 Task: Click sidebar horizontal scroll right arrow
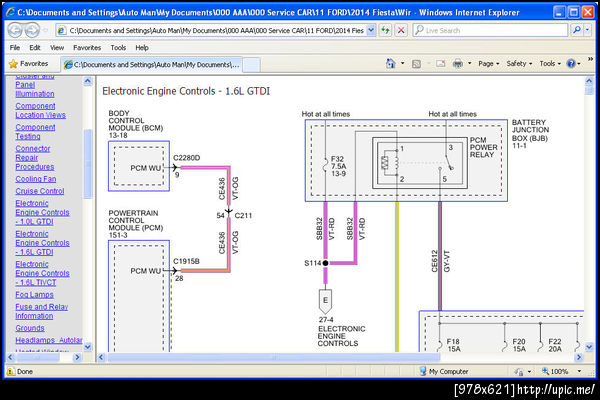coord(77,357)
